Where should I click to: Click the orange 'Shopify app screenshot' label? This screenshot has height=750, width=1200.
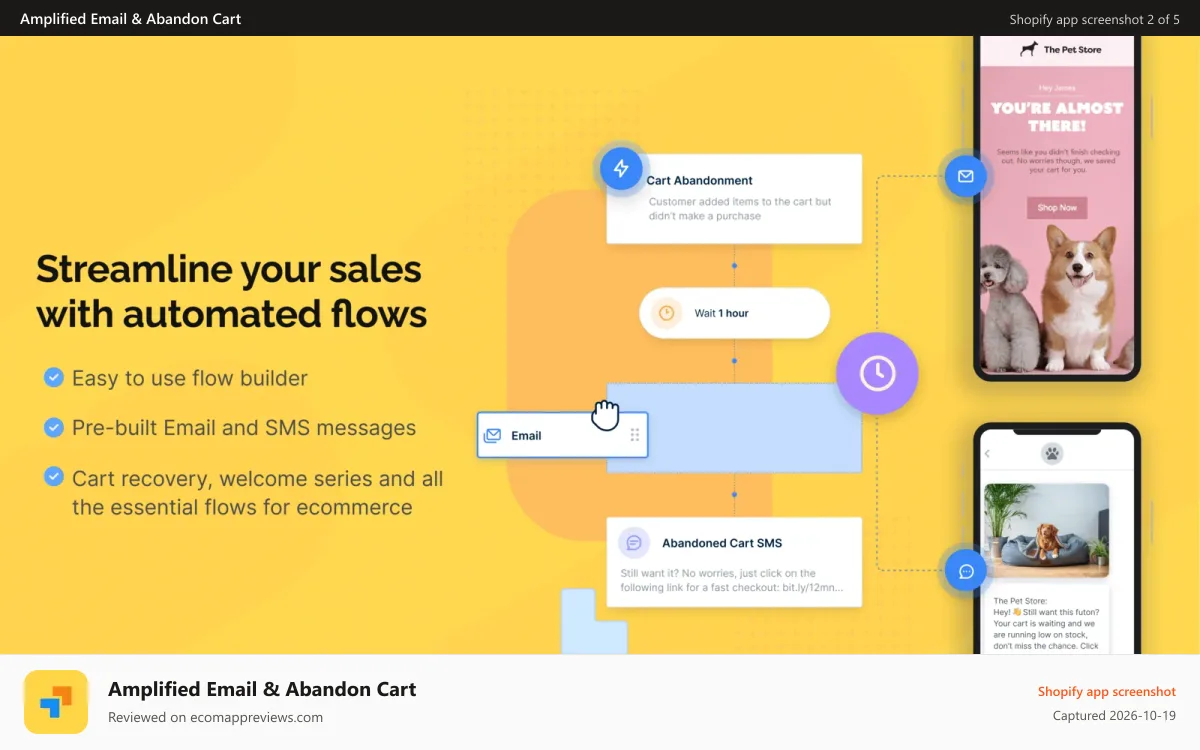[x=1107, y=691]
